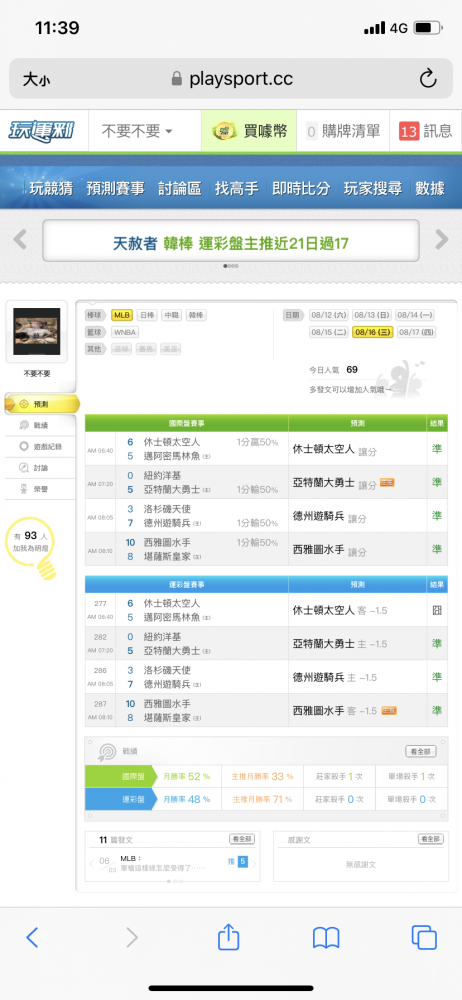Screen dimensions: 462x1000
Task: Open 討論區 forum nav item
Action: pyautogui.click(x=179, y=188)
